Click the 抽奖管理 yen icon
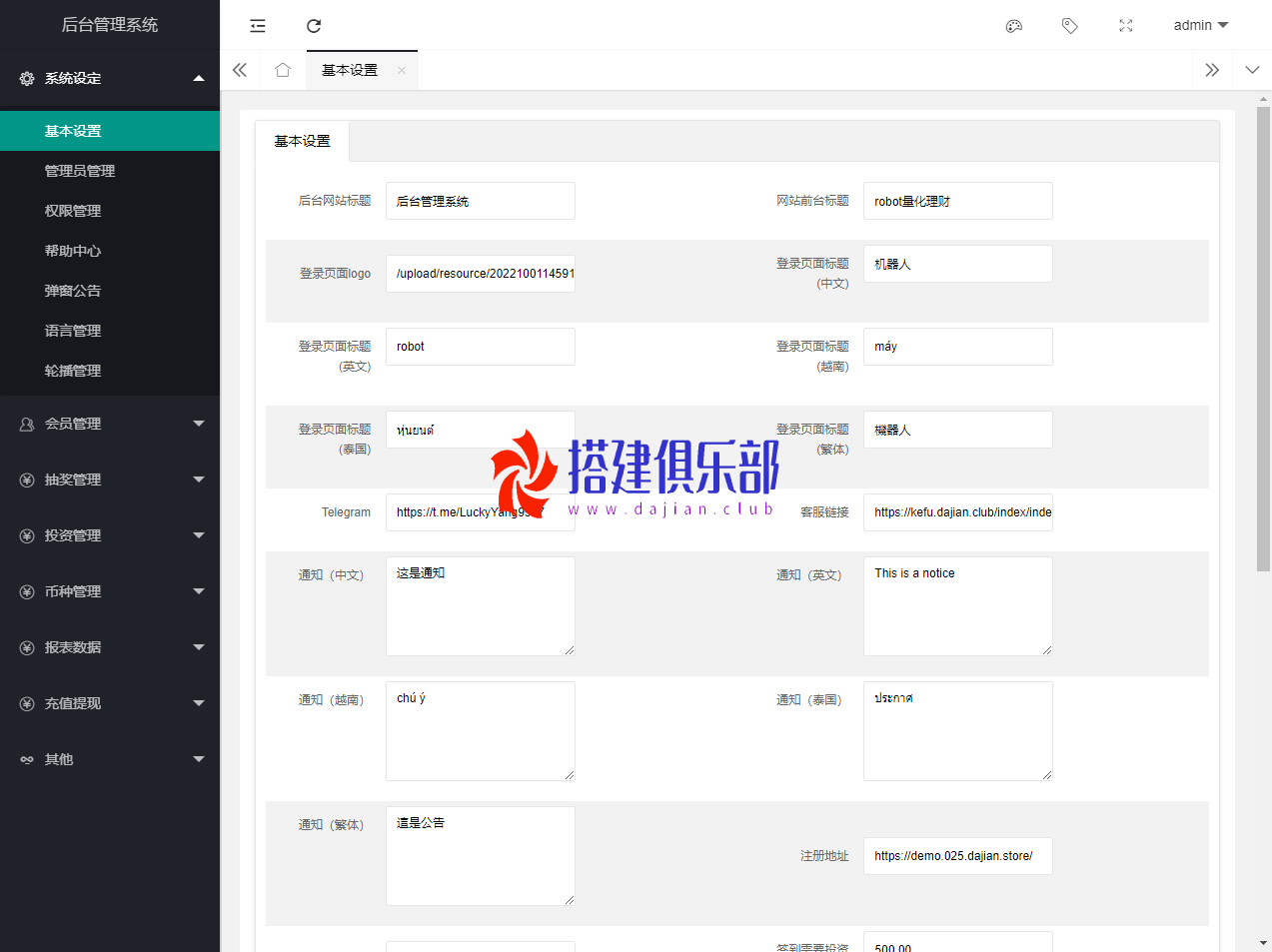Screen dimensions: 1272x952 point(27,479)
